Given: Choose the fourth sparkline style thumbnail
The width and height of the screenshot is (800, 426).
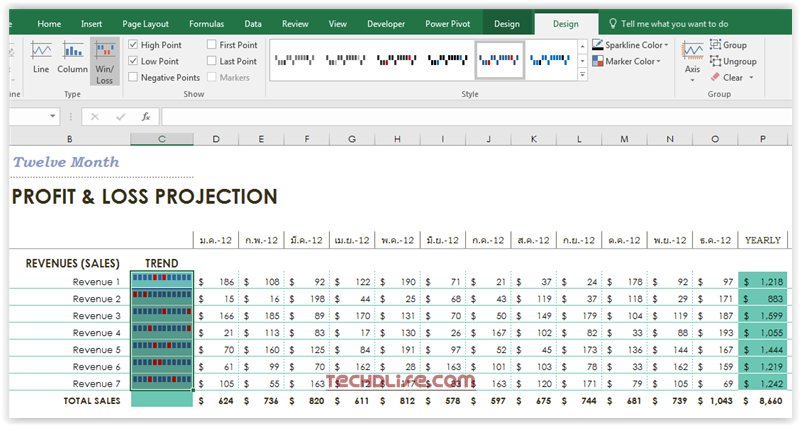Looking at the screenshot, I should [x=448, y=60].
